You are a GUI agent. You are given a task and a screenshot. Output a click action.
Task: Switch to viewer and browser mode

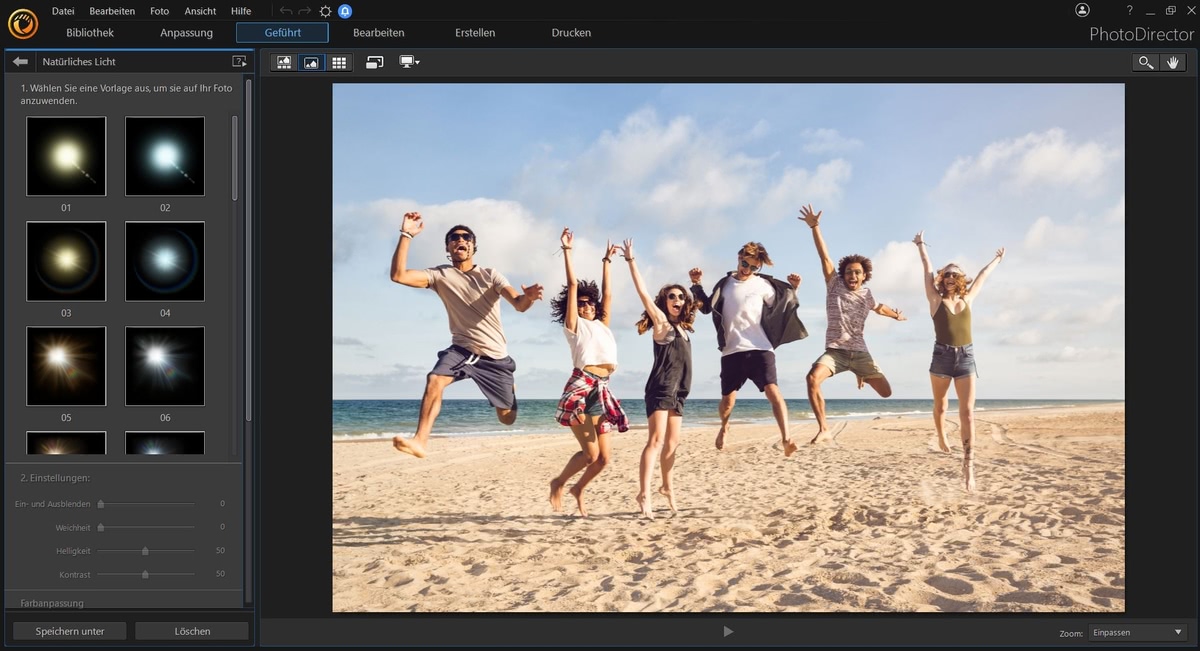click(x=284, y=62)
